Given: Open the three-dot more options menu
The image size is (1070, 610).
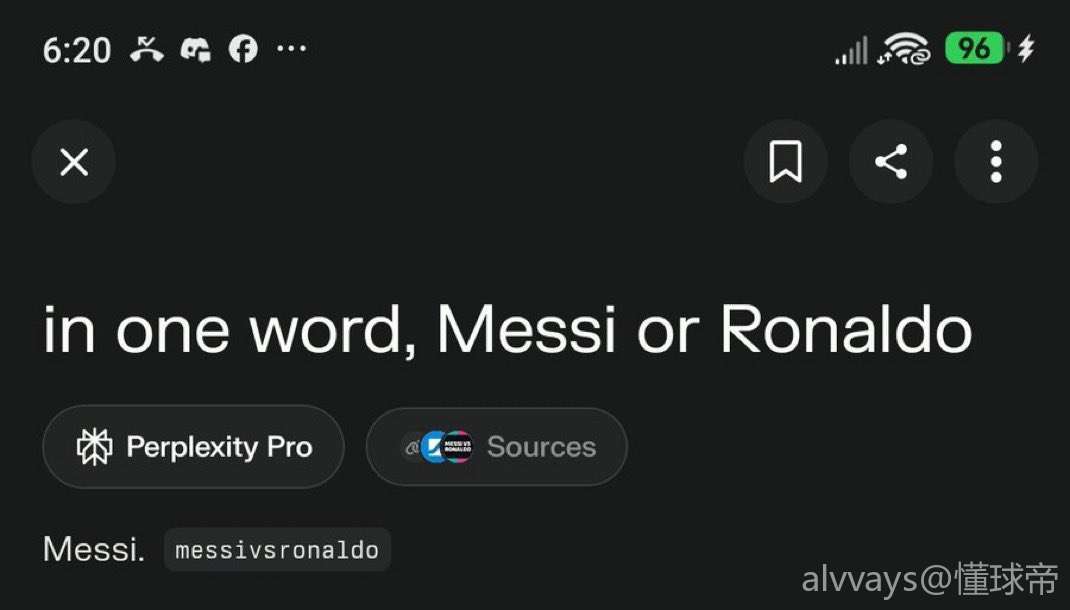Looking at the screenshot, I should pos(996,162).
